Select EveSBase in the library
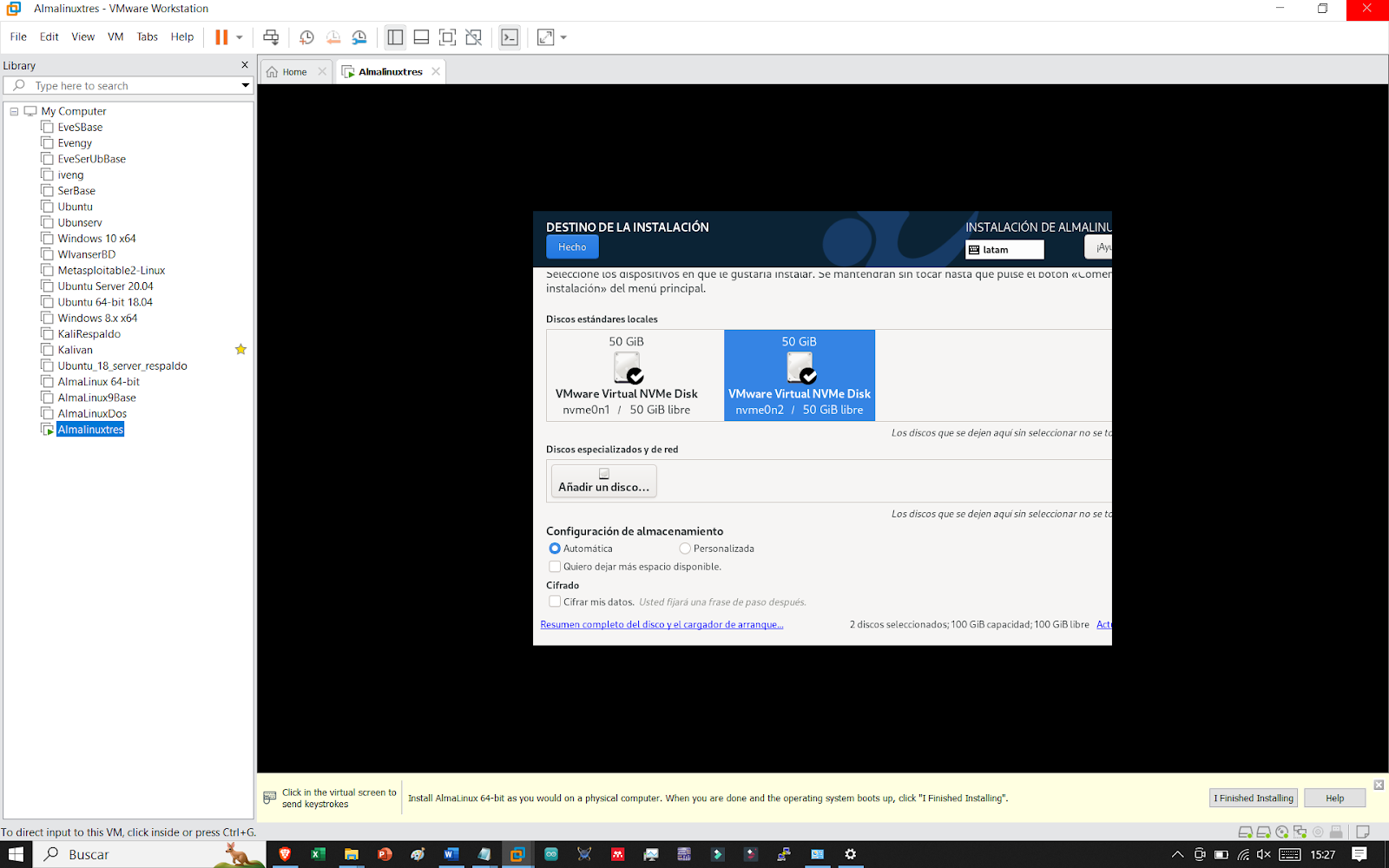Viewport: 1389px width, 868px height. (x=80, y=127)
